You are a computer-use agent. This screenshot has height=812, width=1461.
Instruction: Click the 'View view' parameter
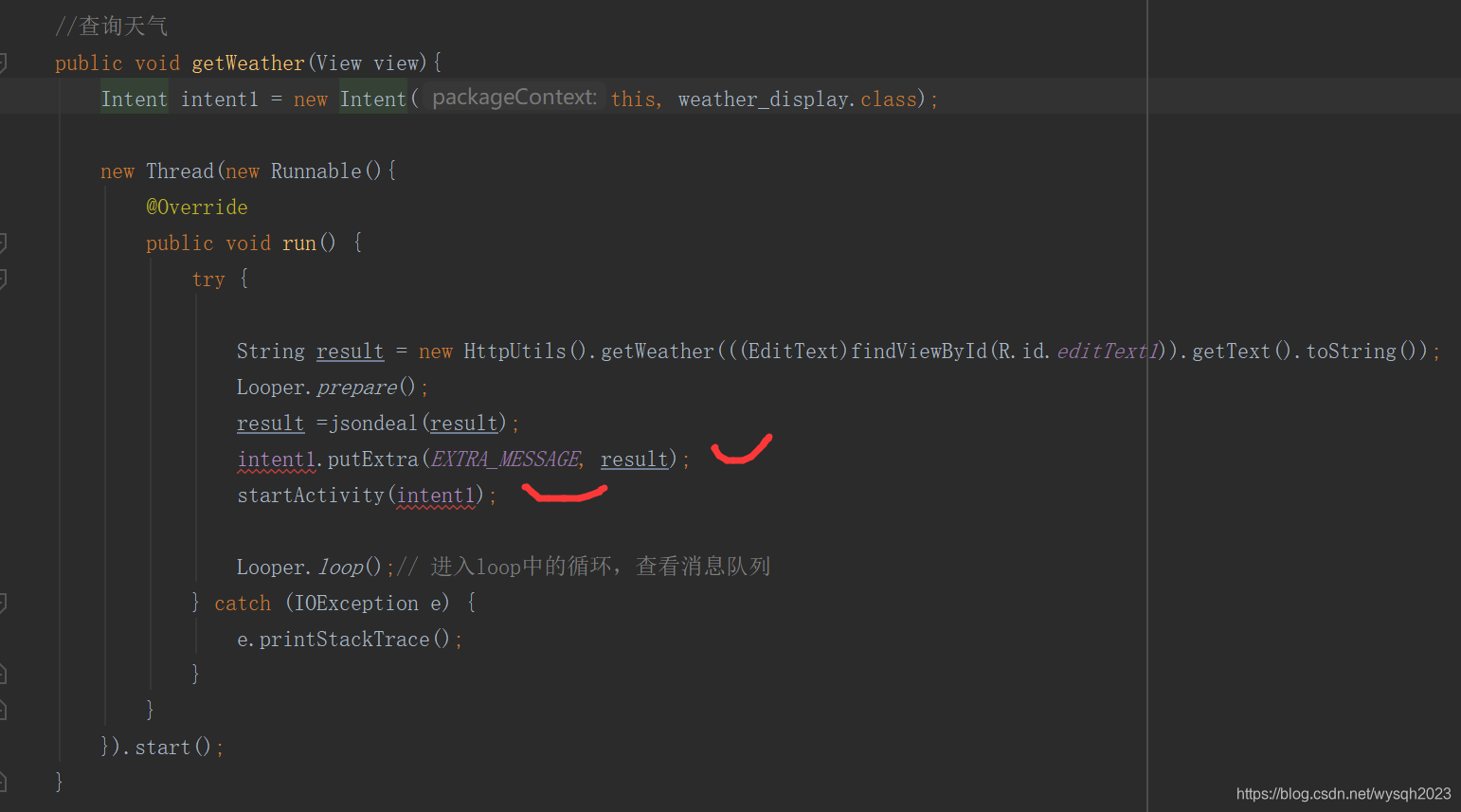368,63
